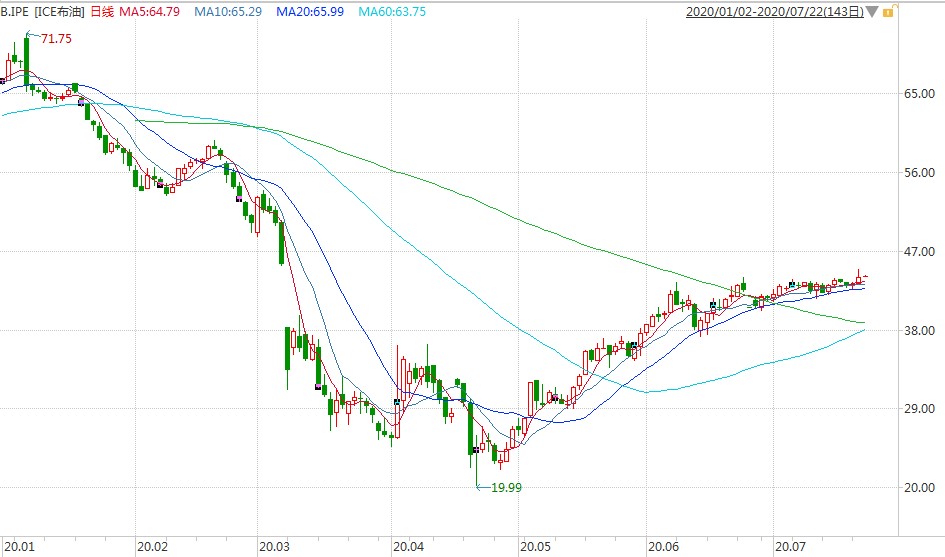The width and height of the screenshot is (945, 557).
Task: Click the 20.04 month label on time axis
Action: (x=408, y=547)
